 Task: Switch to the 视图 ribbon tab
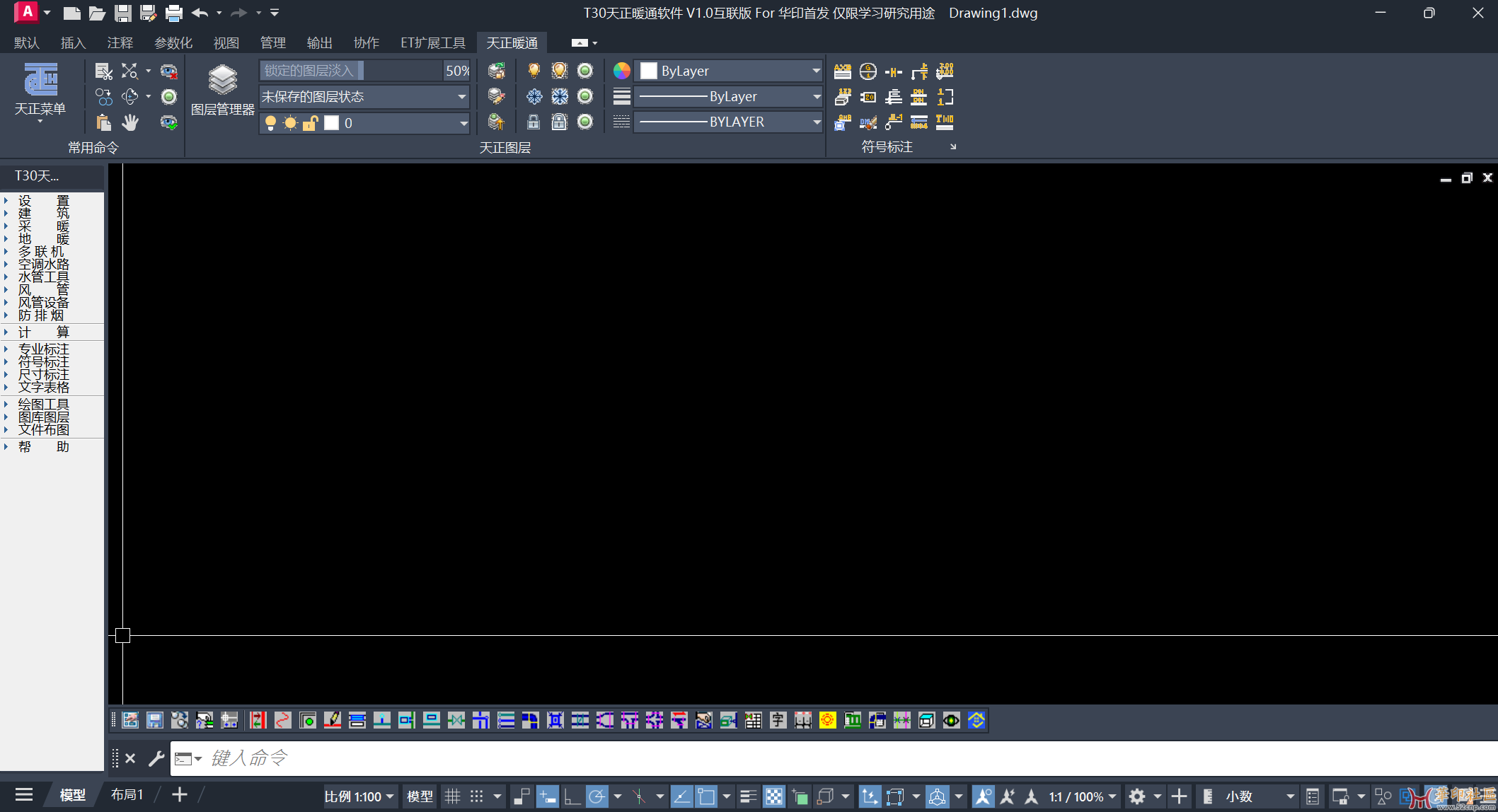(x=226, y=43)
